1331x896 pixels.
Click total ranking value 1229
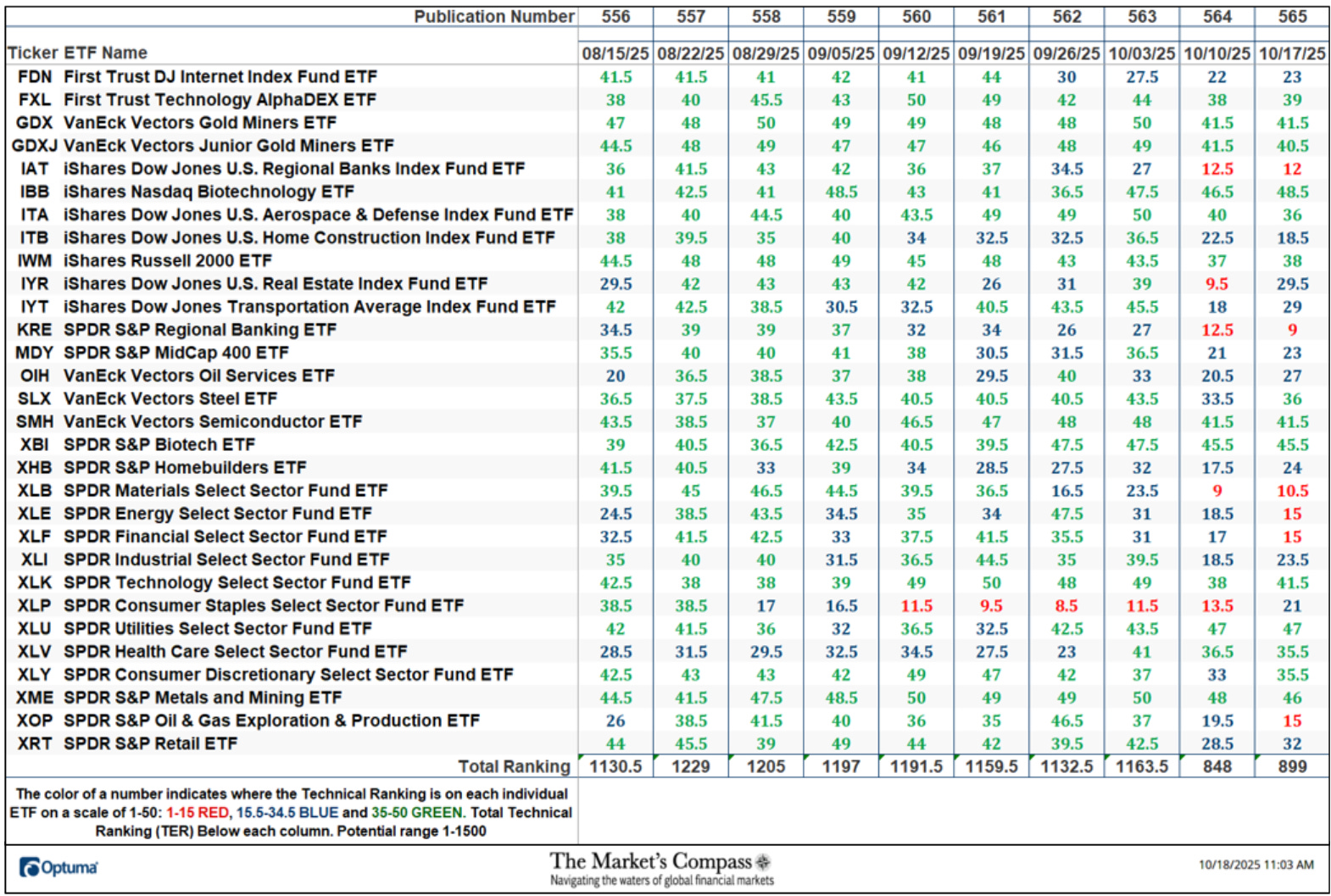pos(690,766)
